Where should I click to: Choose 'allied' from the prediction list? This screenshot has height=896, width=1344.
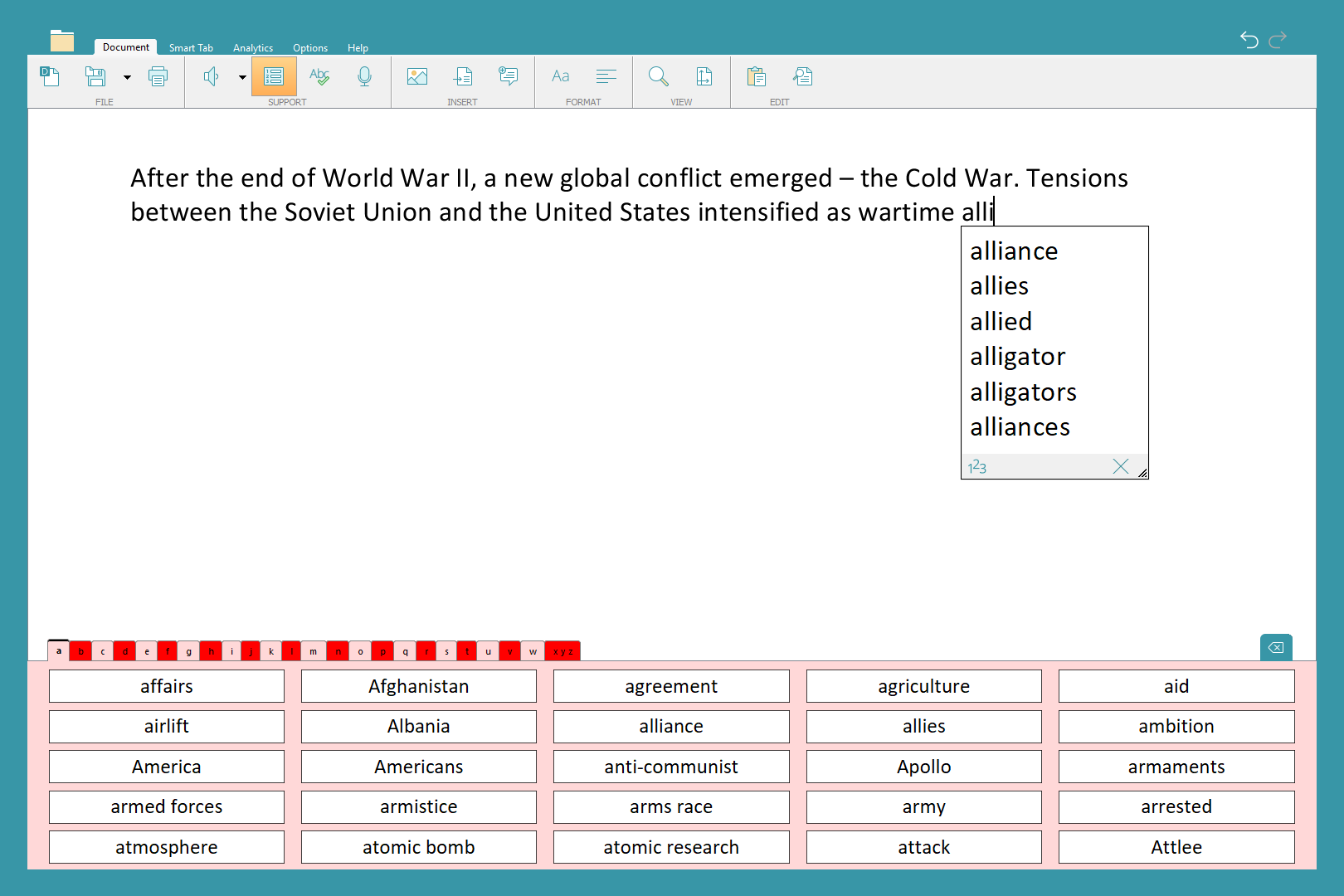click(x=1001, y=321)
